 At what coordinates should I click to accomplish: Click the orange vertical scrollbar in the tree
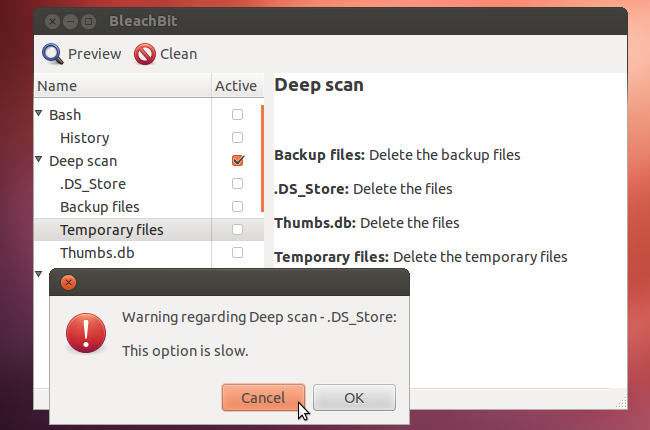262,158
